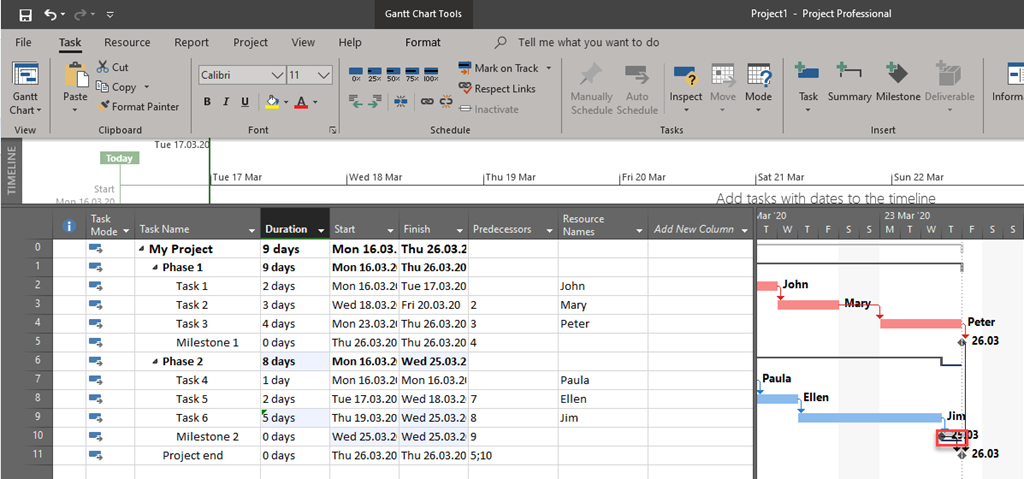Open the Duration column filter dropdown
This screenshot has height=479, width=1024.
click(x=320, y=230)
